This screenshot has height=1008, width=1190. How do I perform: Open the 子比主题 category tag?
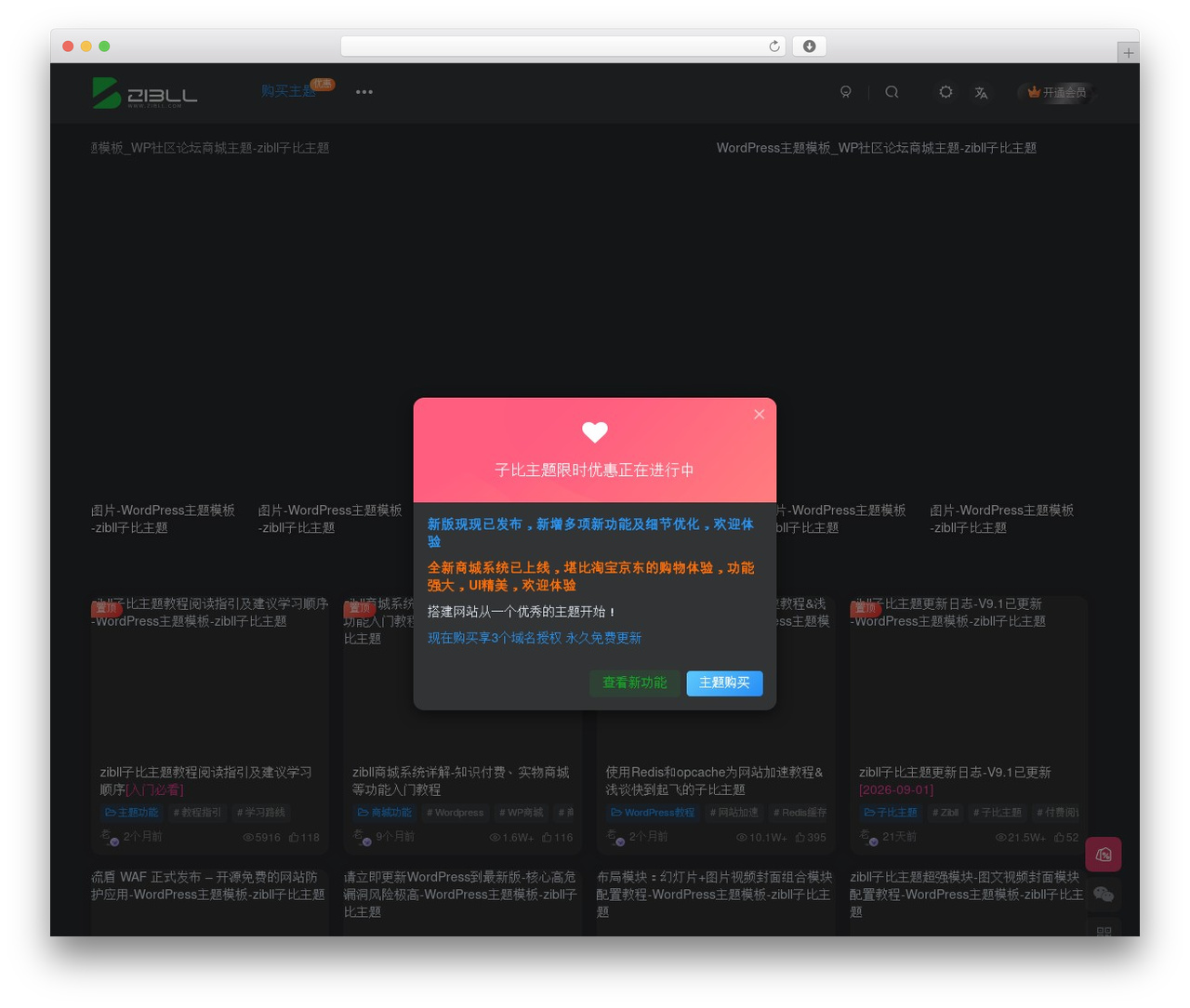click(891, 813)
